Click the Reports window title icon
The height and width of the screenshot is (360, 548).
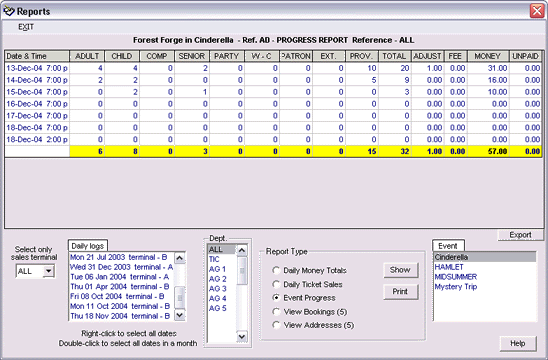tap(9, 11)
